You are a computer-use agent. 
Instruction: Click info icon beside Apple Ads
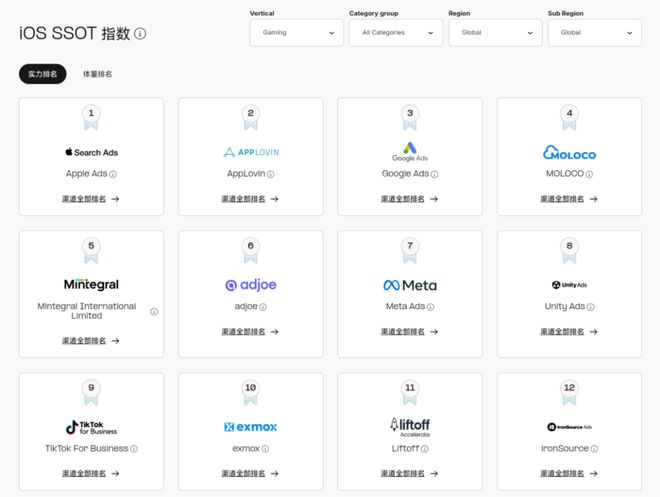click(113, 174)
